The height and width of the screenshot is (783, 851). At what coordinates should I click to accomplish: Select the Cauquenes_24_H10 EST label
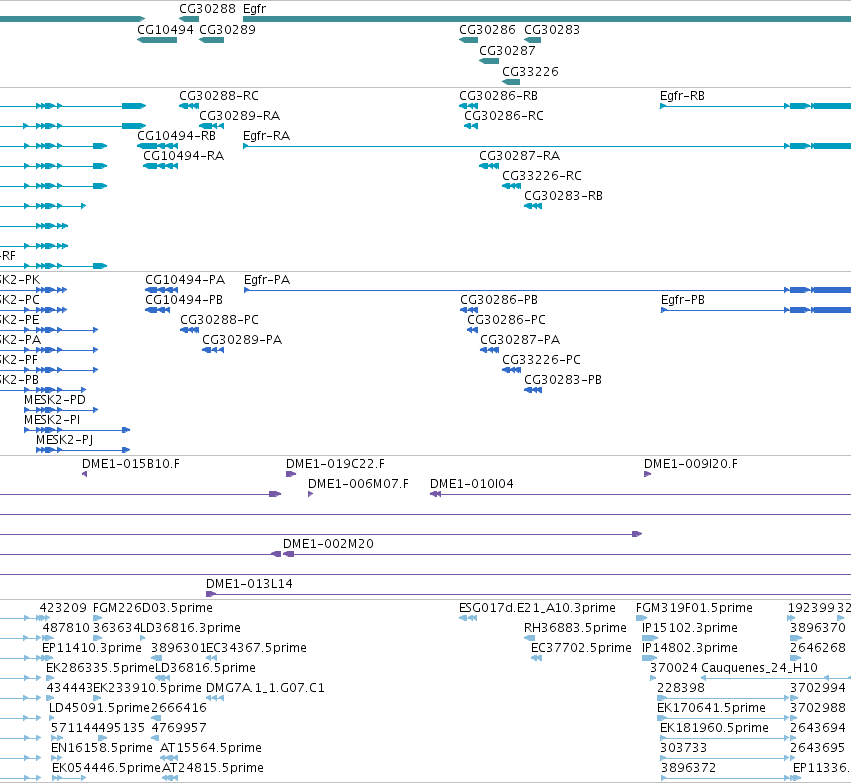[760, 669]
